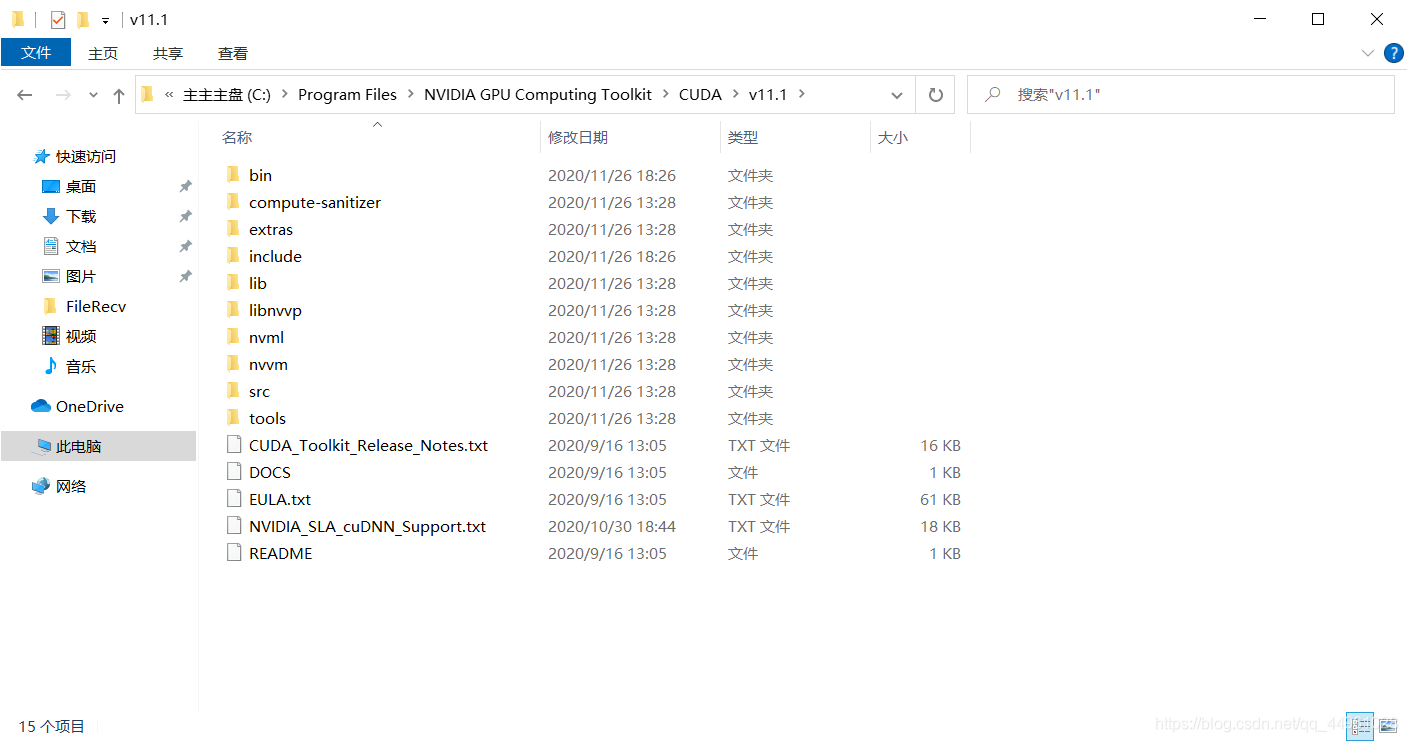Select the src folder icon

233,391
